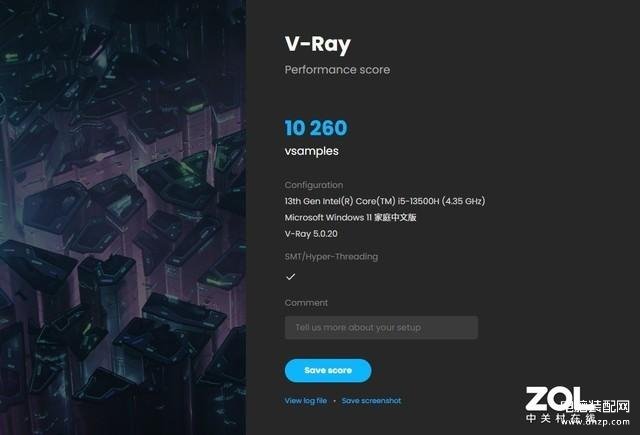Image resolution: width=640 pixels, height=435 pixels.
Task: Click the SMT/Hyper-Threading checkmark icon
Action: 290,277
